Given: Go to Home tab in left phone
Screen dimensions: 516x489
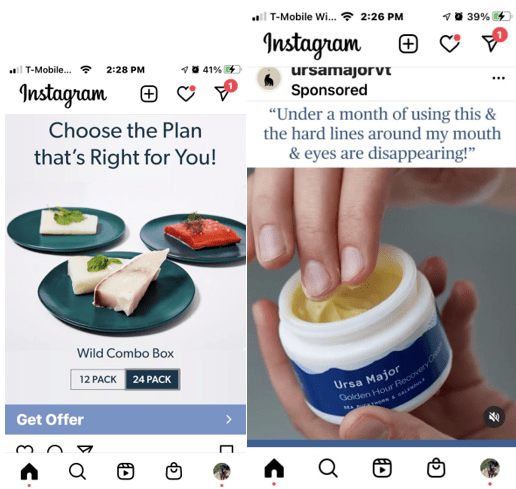Looking at the screenshot, I should click(29, 471).
